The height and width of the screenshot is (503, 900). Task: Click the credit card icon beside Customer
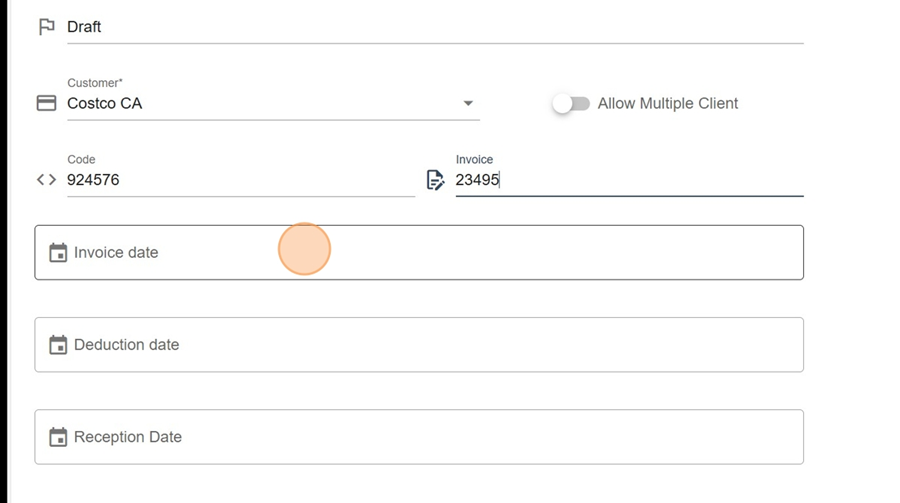point(46,103)
